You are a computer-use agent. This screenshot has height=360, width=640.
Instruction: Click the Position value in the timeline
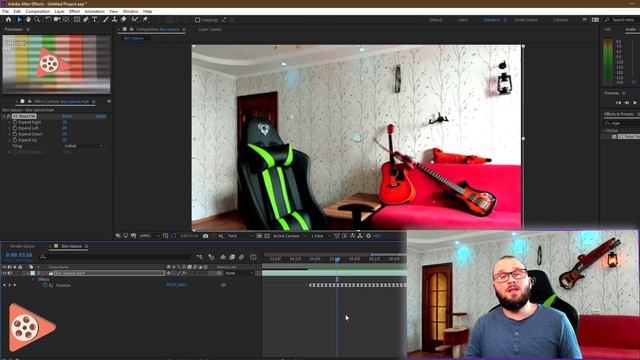[x=176, y=285]
